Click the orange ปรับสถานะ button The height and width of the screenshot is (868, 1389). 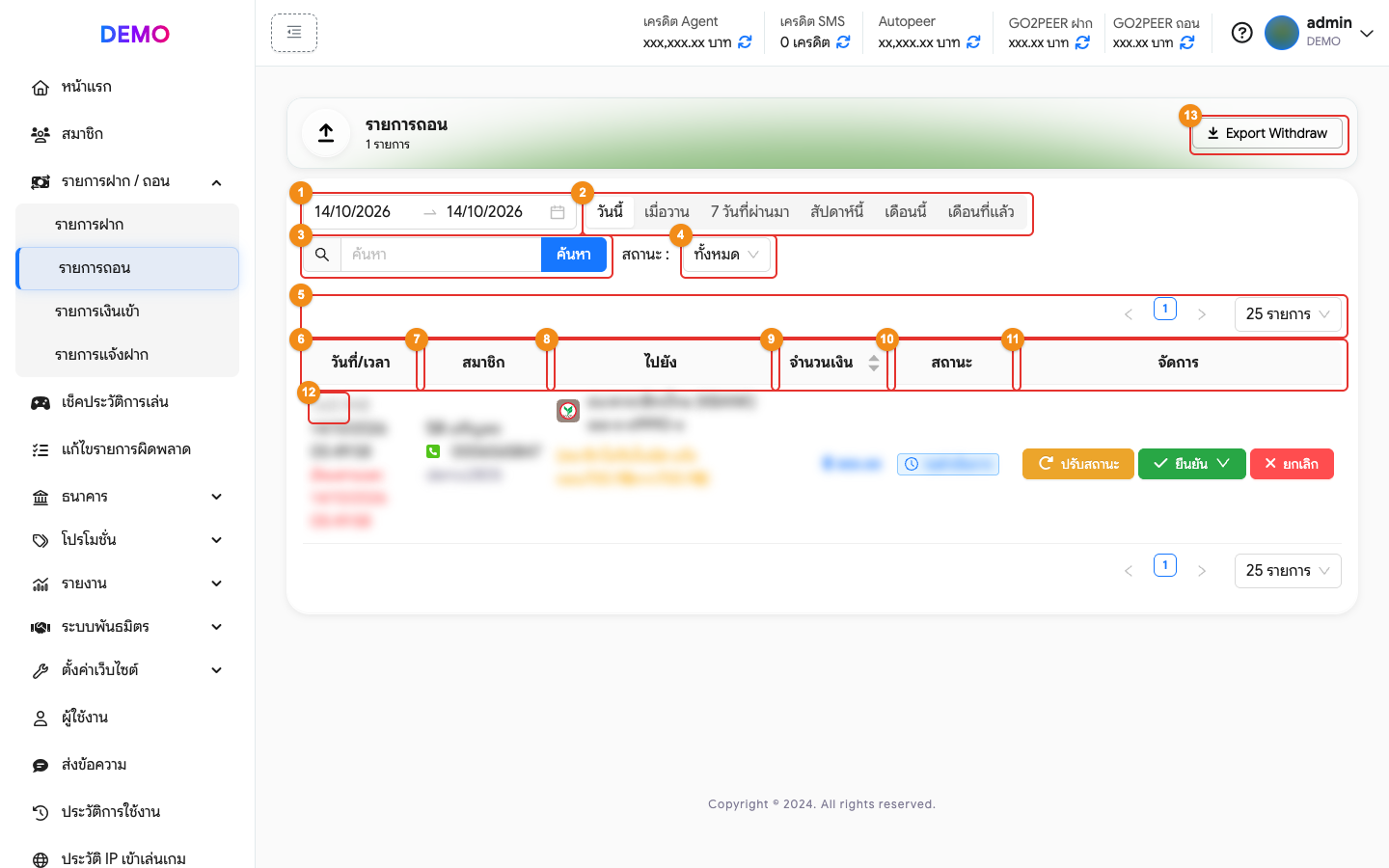pyautogui.click(x=1078, y=464)
